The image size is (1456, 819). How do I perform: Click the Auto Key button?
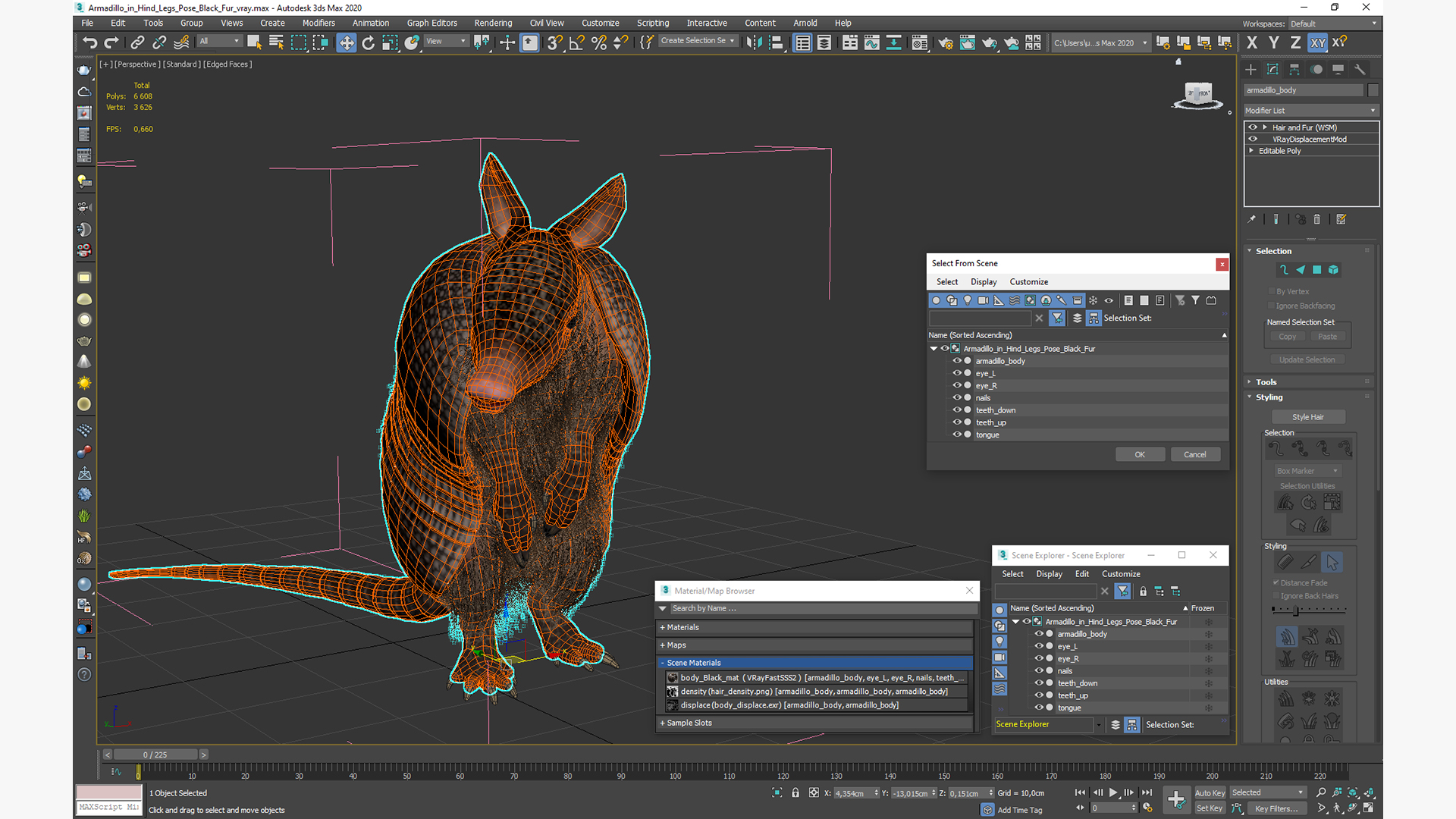[x=1210, y=793]
